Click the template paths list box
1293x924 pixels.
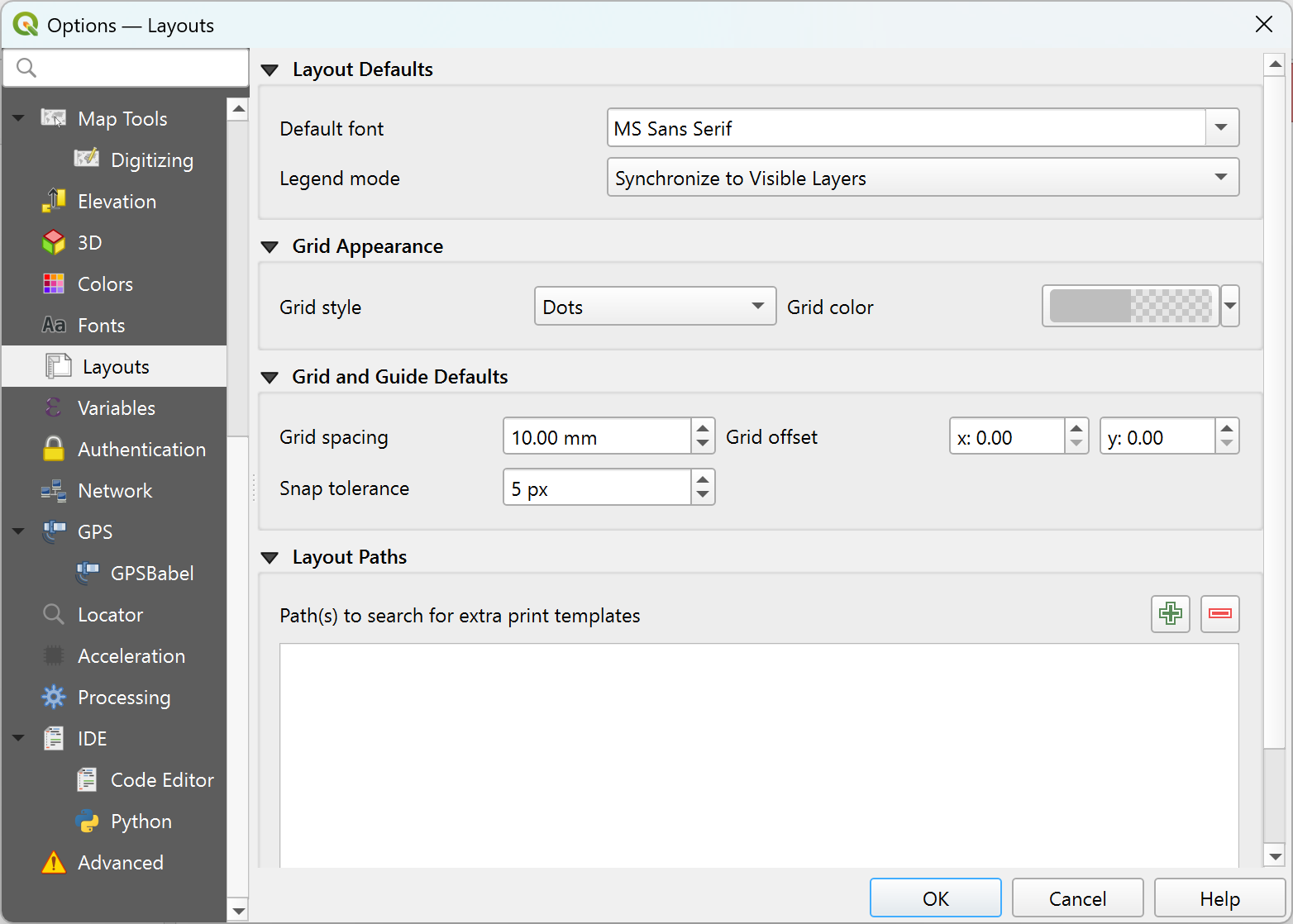click(759, 755)
